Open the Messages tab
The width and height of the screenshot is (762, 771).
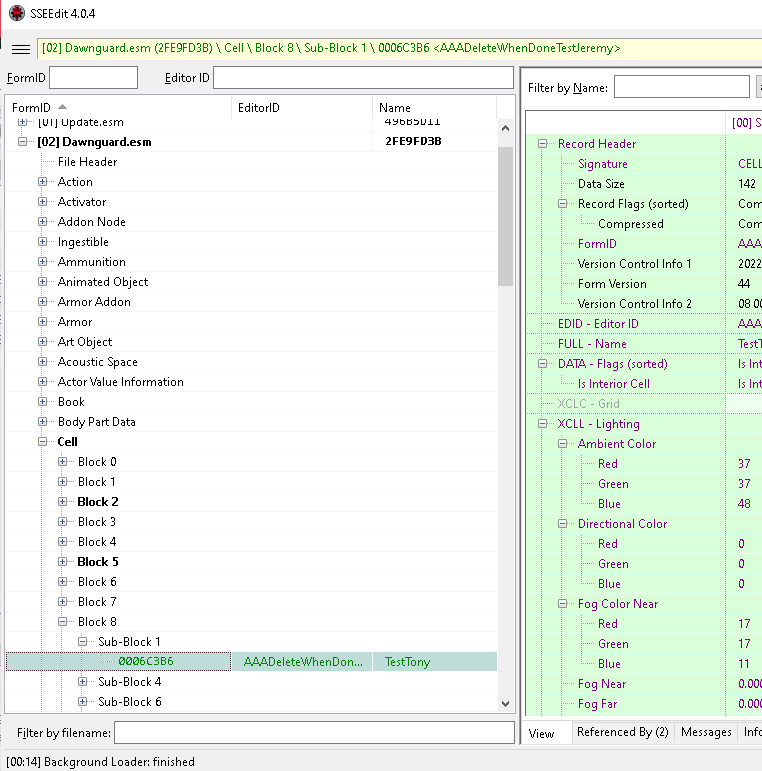pyautogui.click(x=706, y=732)
